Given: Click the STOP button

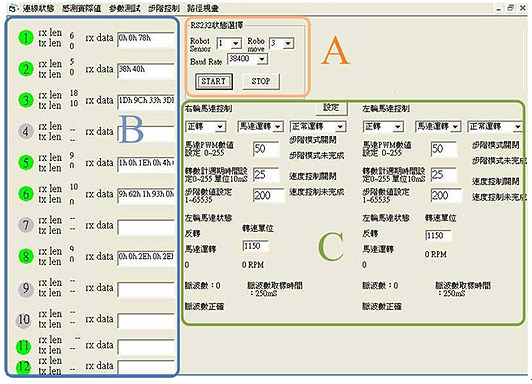Looking at the screenshot, I should click(x=261, y=81).
